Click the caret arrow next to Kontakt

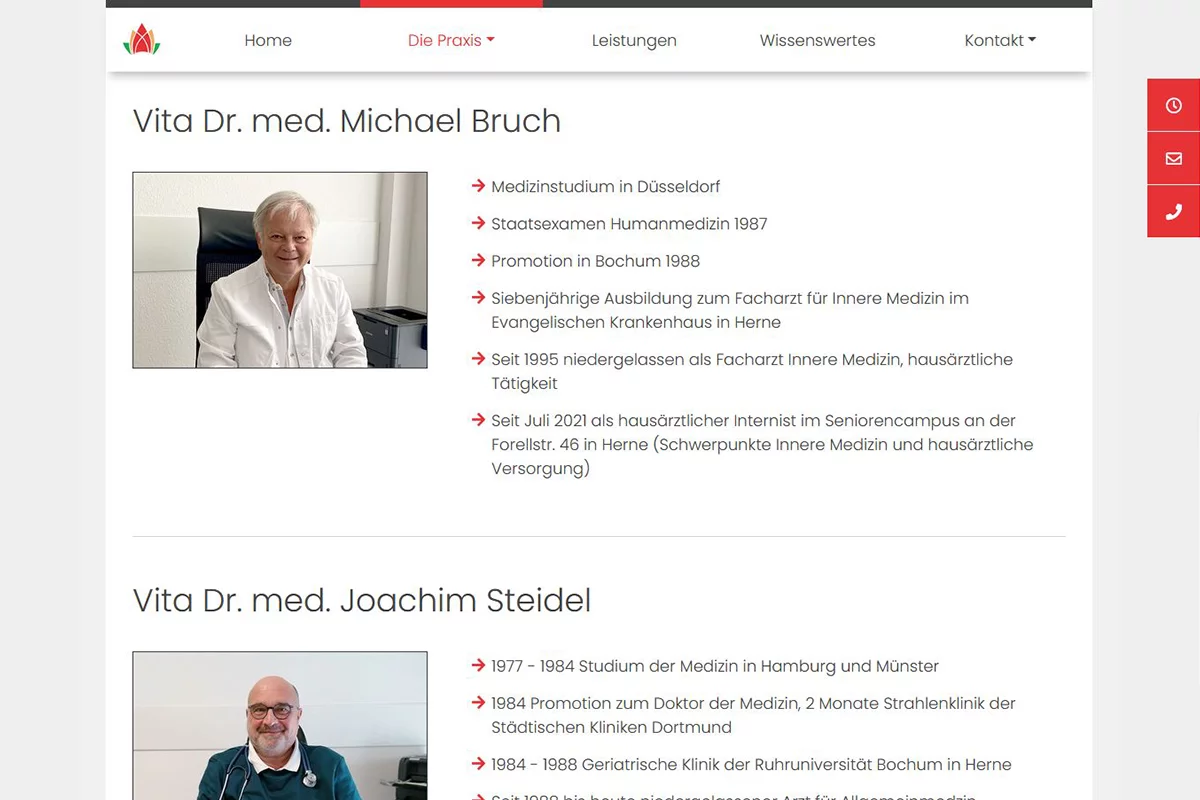1032,40
